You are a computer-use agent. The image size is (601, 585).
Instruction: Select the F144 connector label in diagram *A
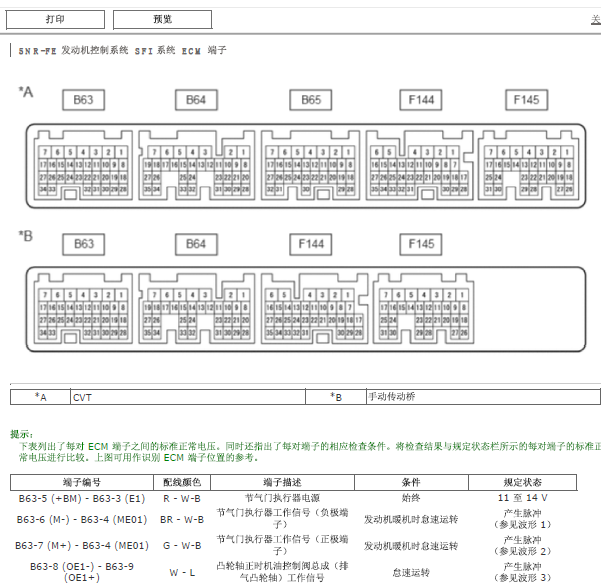[x=421, y=100]
